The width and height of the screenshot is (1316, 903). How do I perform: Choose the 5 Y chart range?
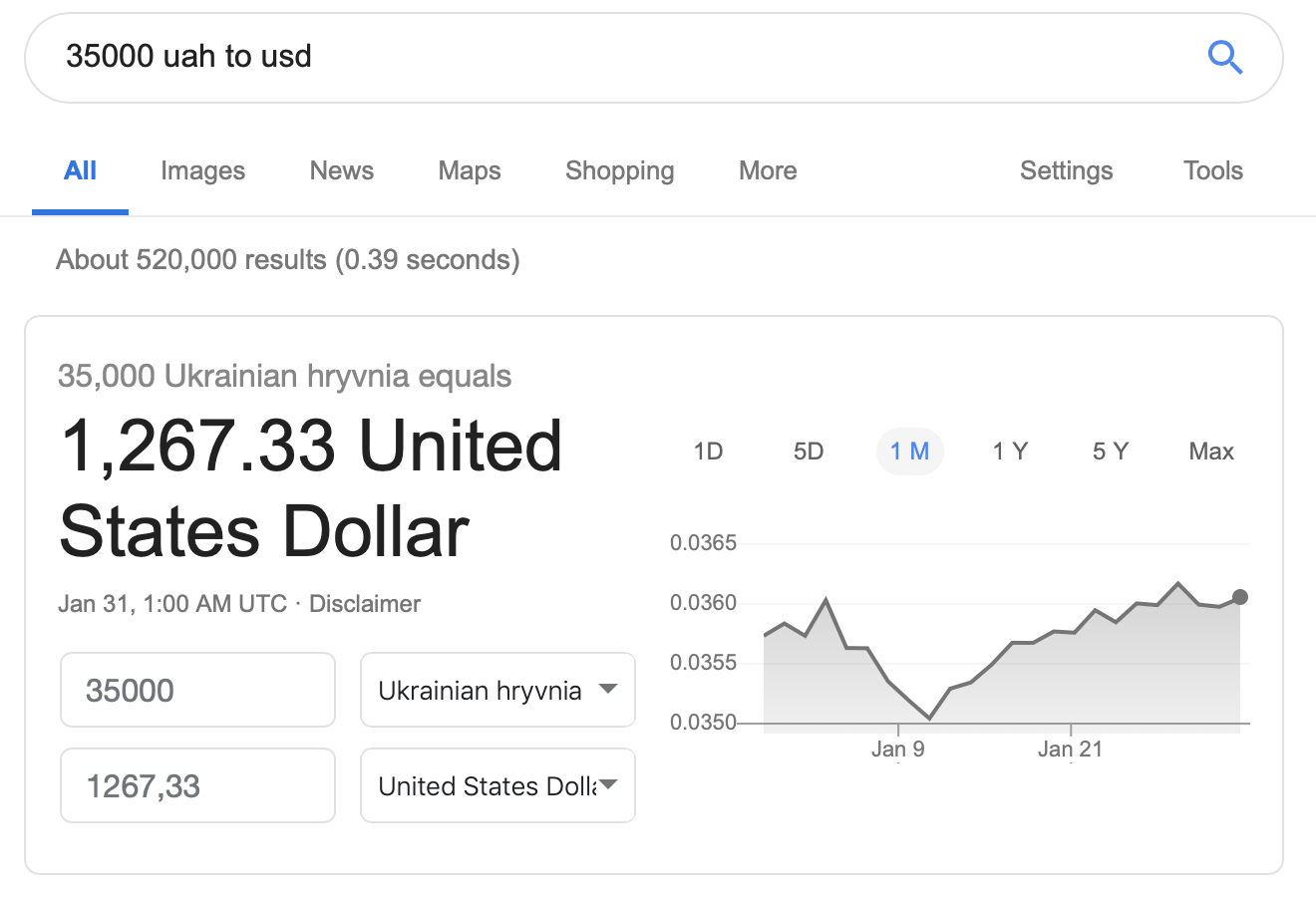(x=1111, y=451)
